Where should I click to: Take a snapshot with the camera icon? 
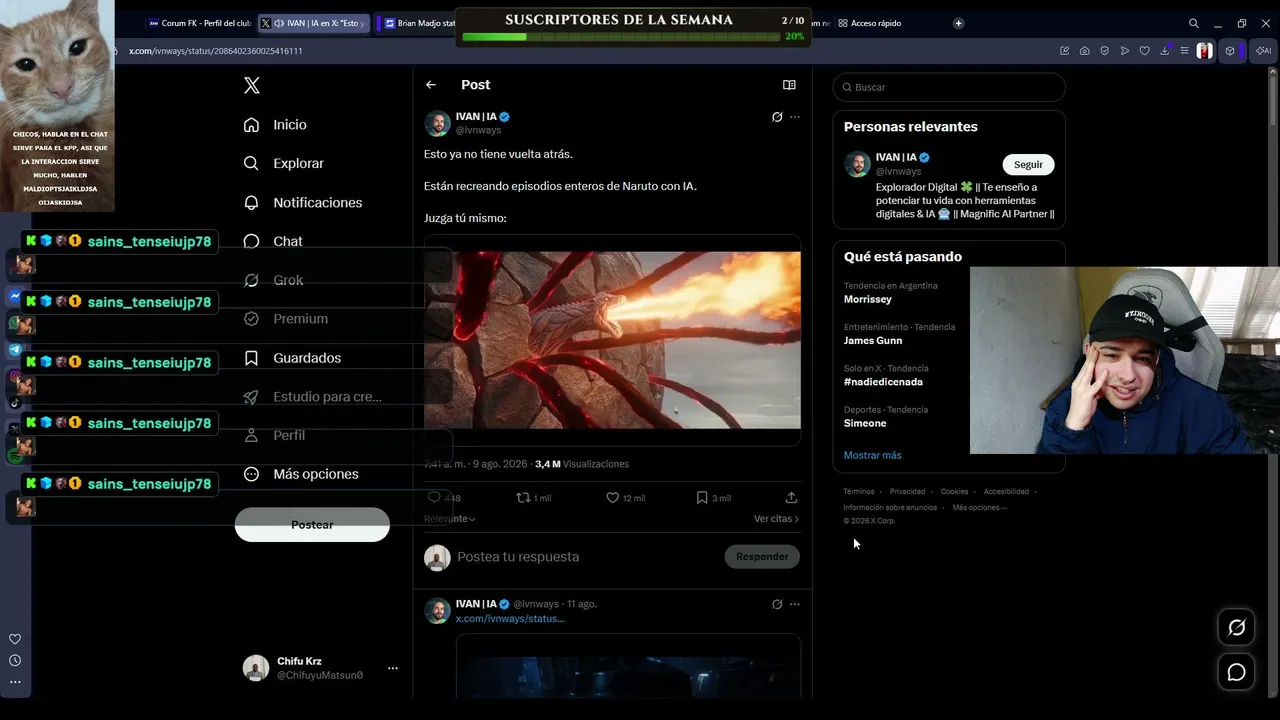[1085, 51]
